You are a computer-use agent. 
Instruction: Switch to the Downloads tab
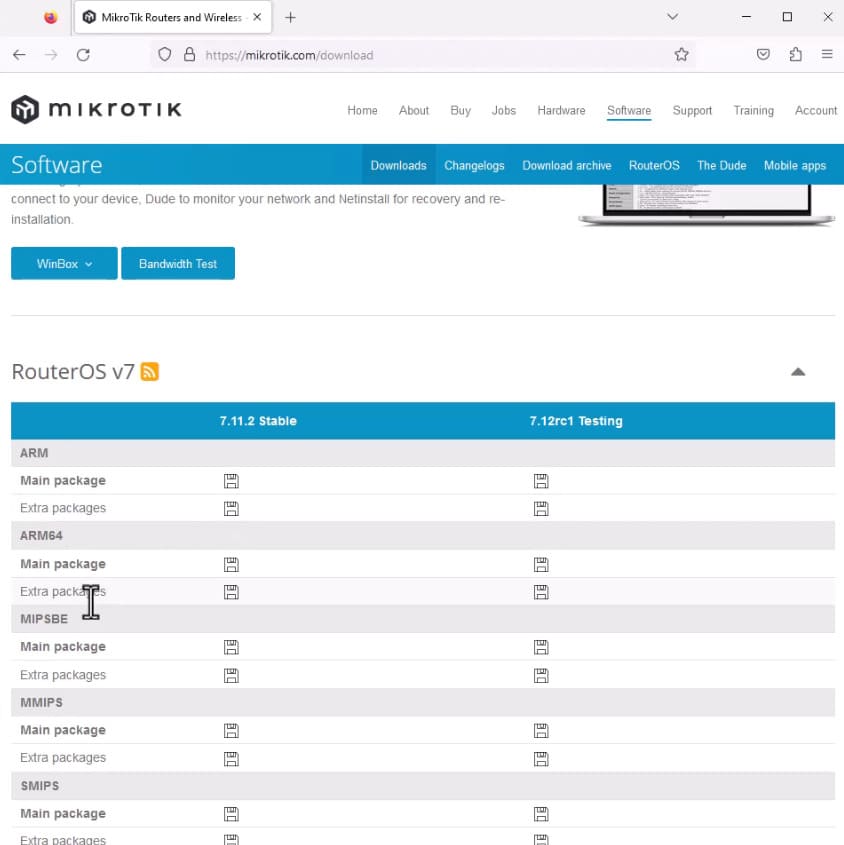point(398,165)
